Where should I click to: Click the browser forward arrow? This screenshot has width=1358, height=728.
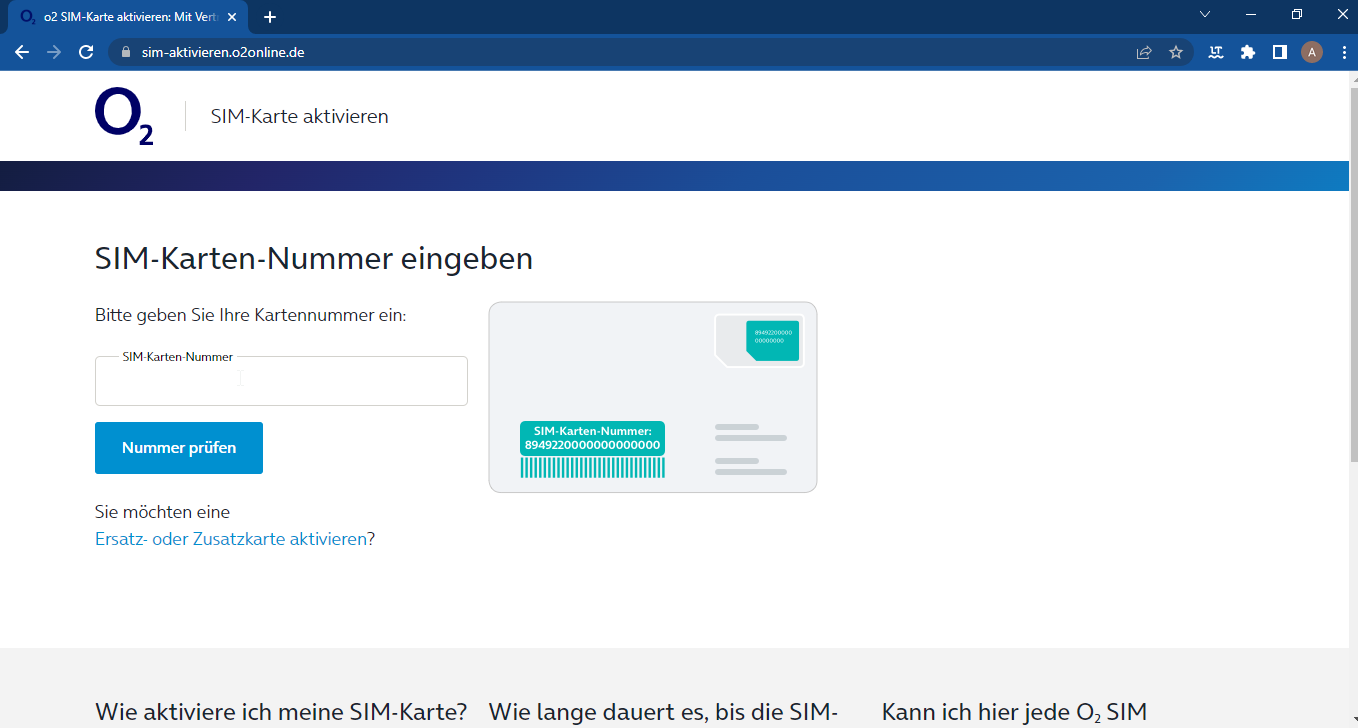pyautogui.click(x=54, y=52)
